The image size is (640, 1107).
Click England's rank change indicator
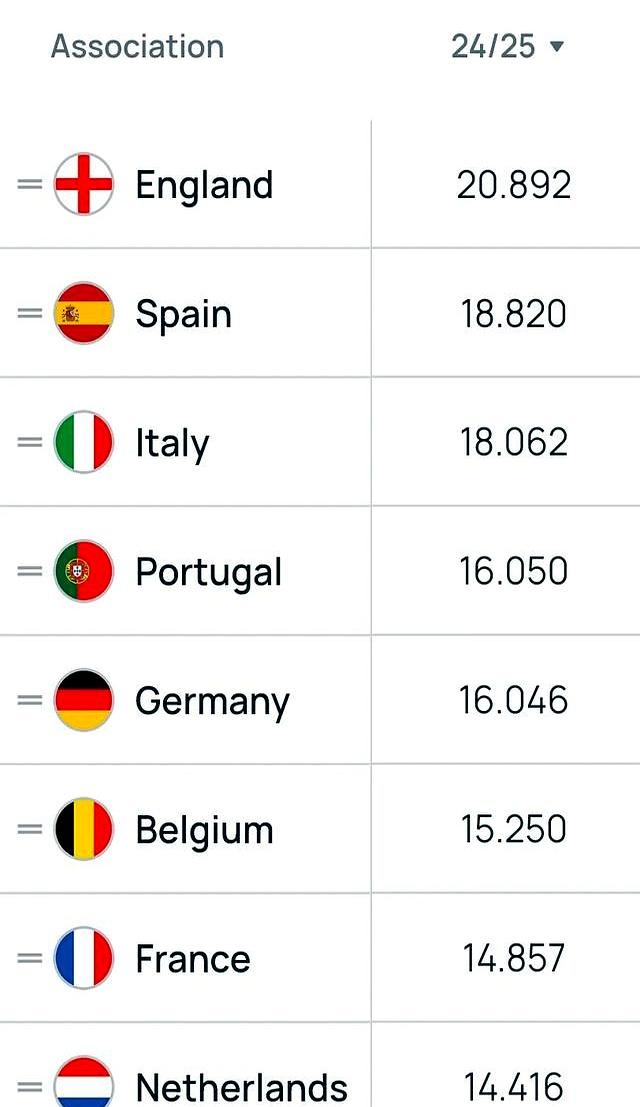coord(30,184)
